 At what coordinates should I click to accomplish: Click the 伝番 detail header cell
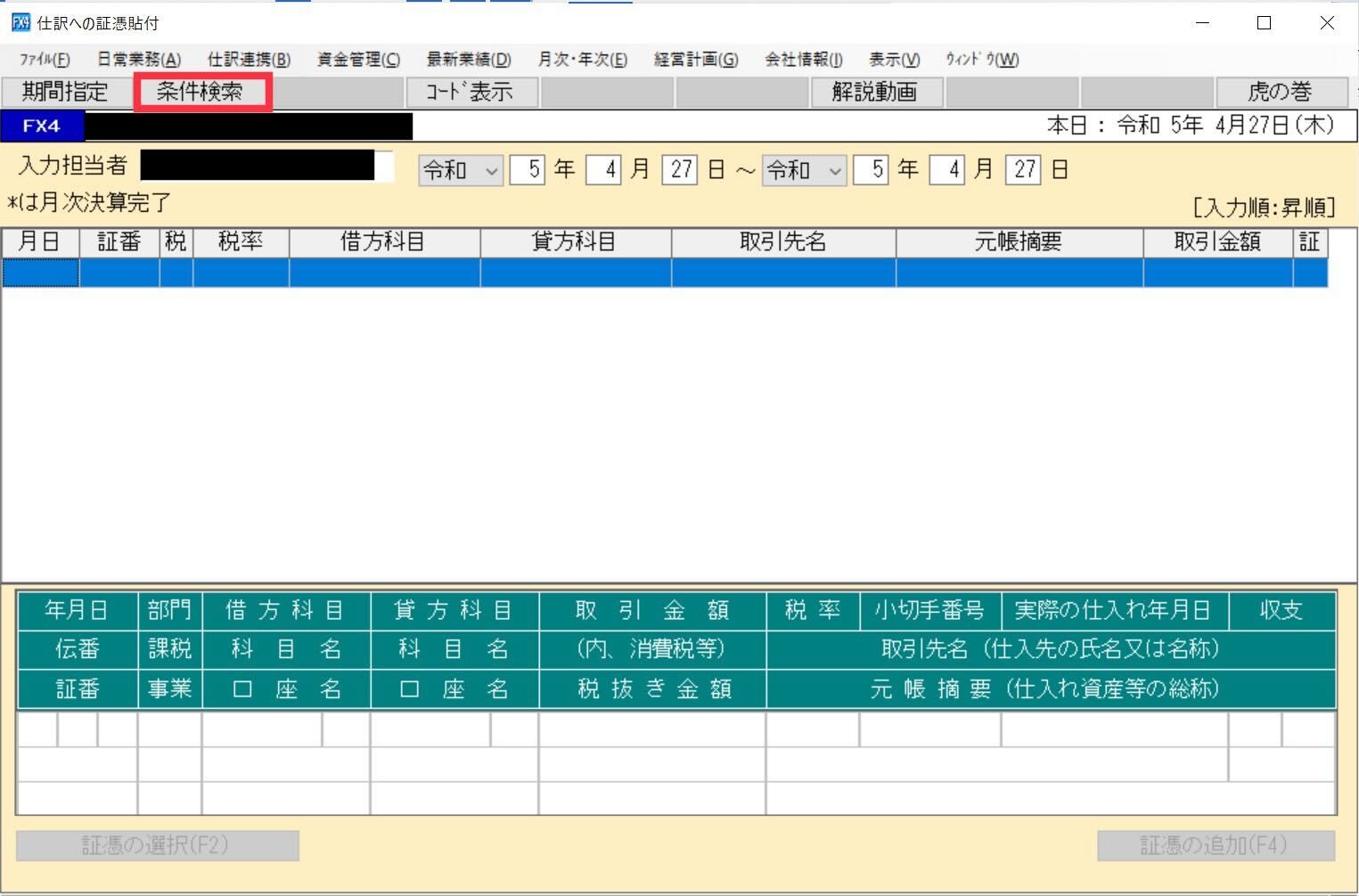(78, 650)
